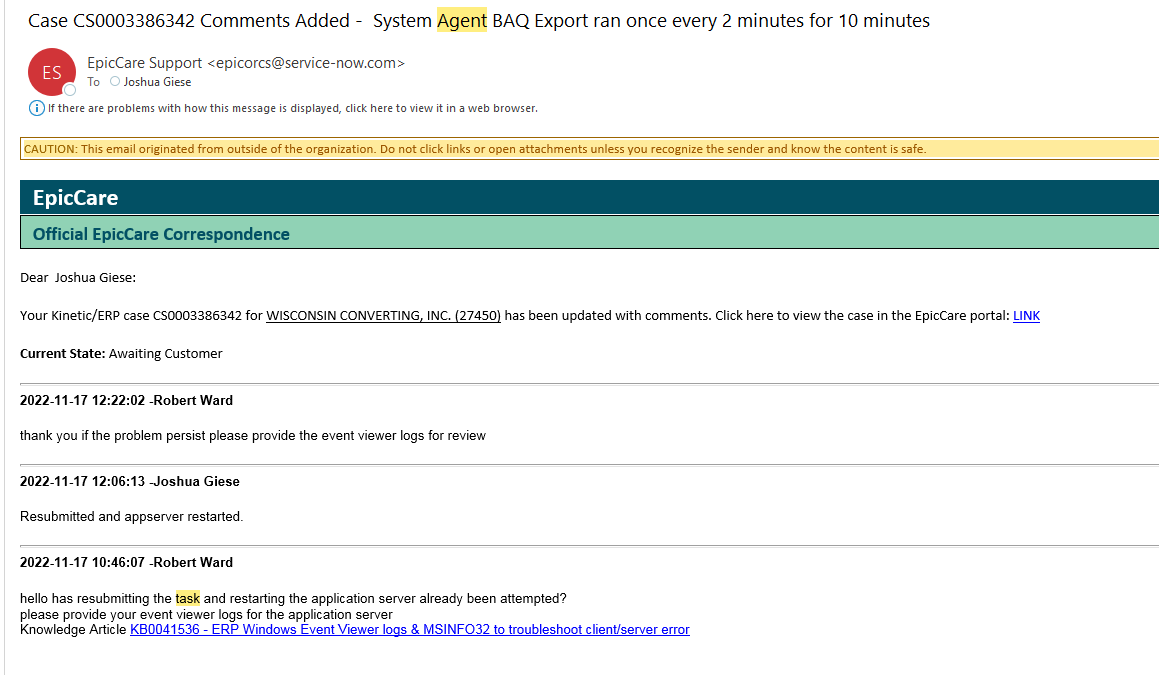Viewport: 1159px width, 675px height.
Task: Click sender EpicCare Support email address
Action: tap(306, 64)
